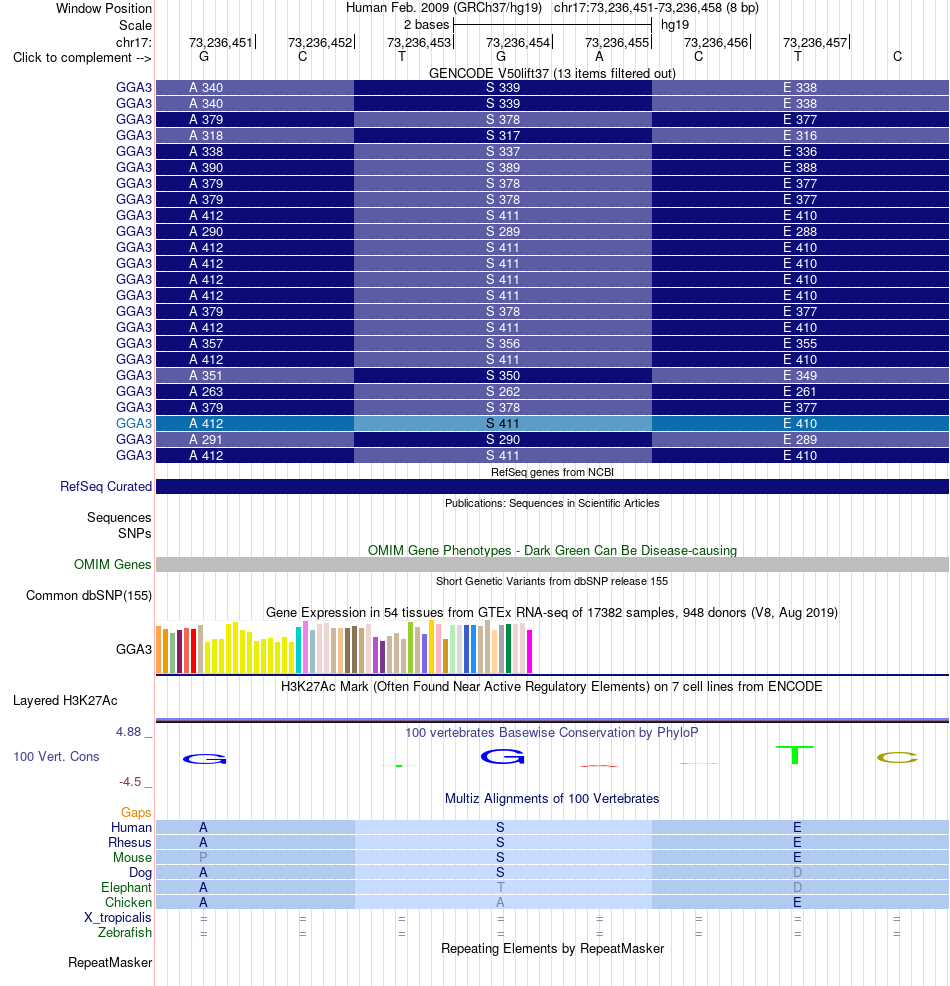The width and height of the screenshot is (950, 986).
Task: Select the Elephant alignment row label
Action: 126,887
